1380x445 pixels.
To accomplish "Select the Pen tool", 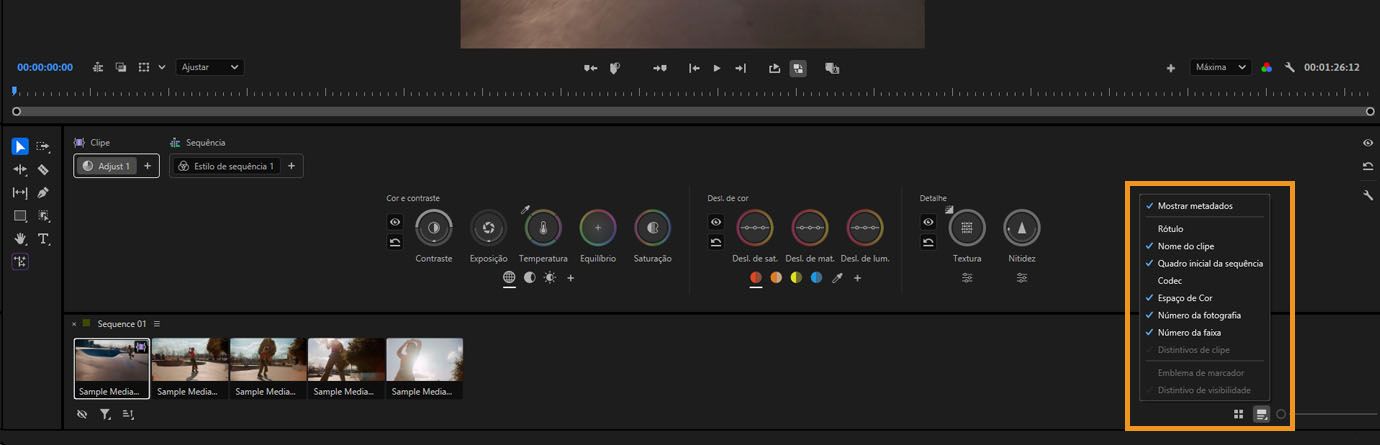I will point(43,193).
